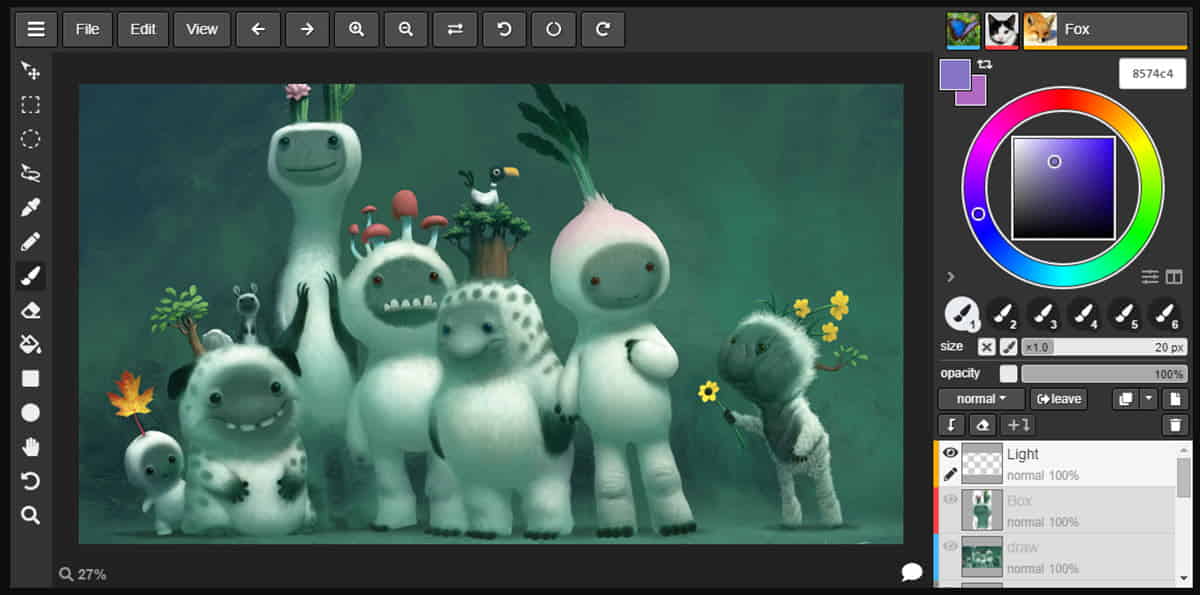Expand the panel chevron below the color wheel

(x=951, y=277)
